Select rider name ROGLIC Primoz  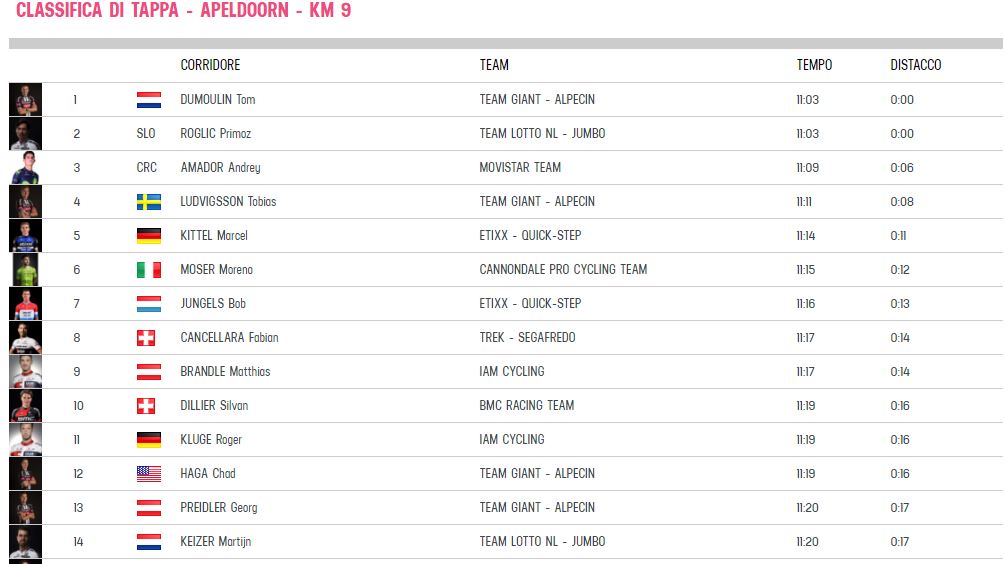(x=215, y=133)
